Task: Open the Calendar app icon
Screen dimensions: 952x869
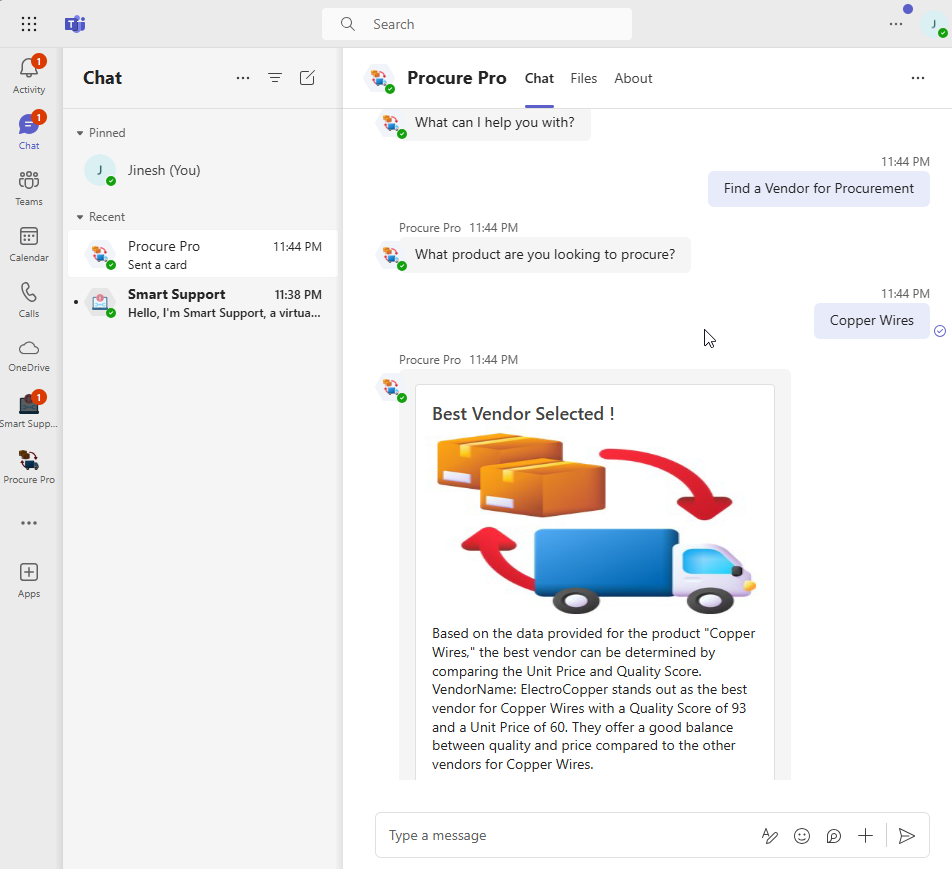Action: (29, 242)
